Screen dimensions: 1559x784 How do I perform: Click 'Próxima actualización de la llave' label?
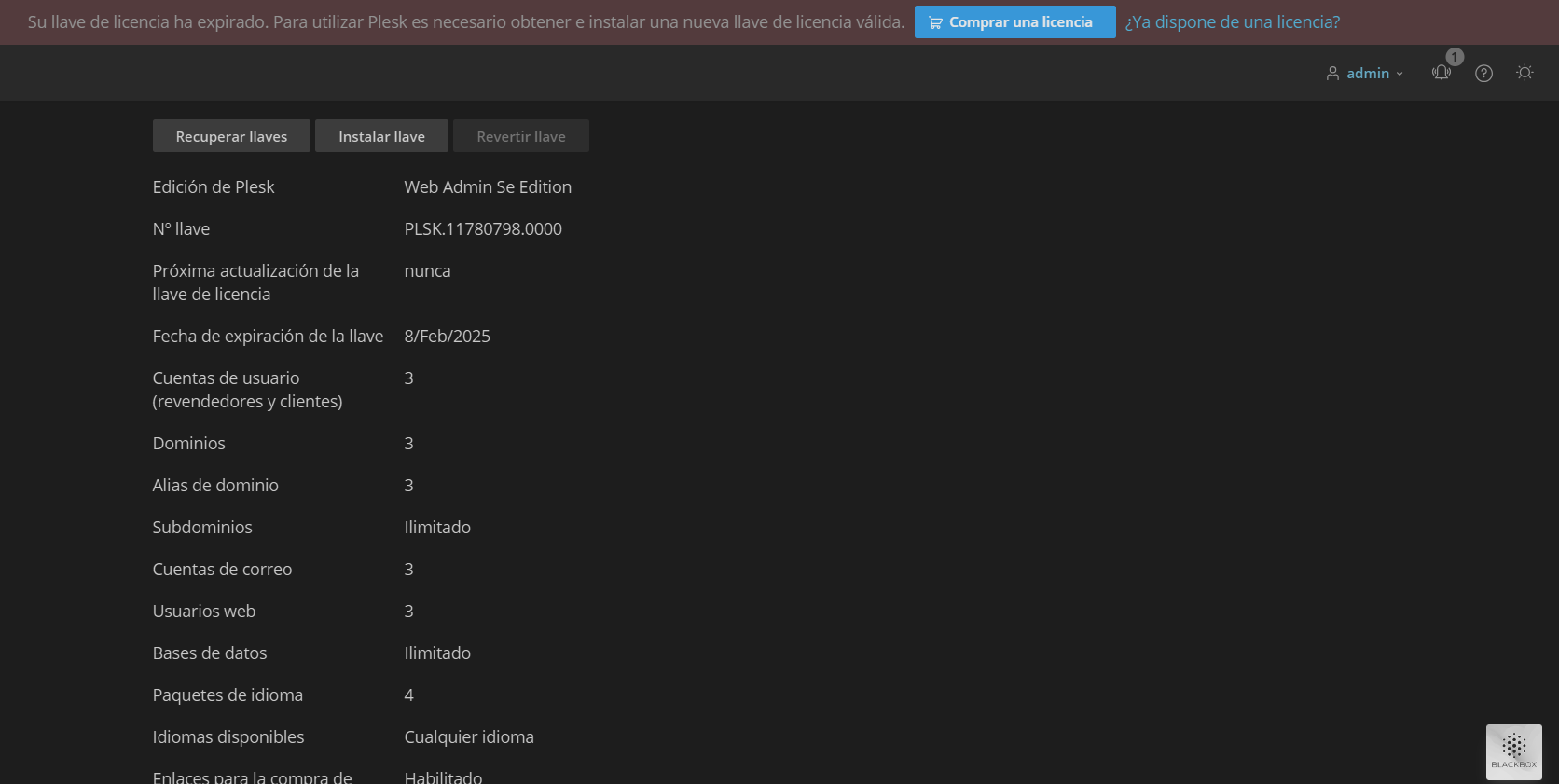pyautogui.click(x=255, y=282)
